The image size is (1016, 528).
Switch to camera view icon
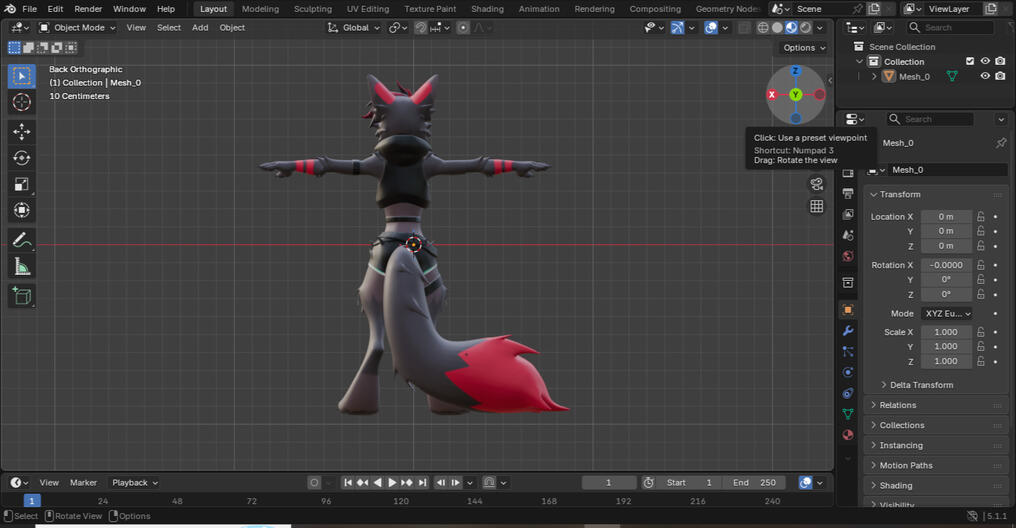click(x=816, y=184)
